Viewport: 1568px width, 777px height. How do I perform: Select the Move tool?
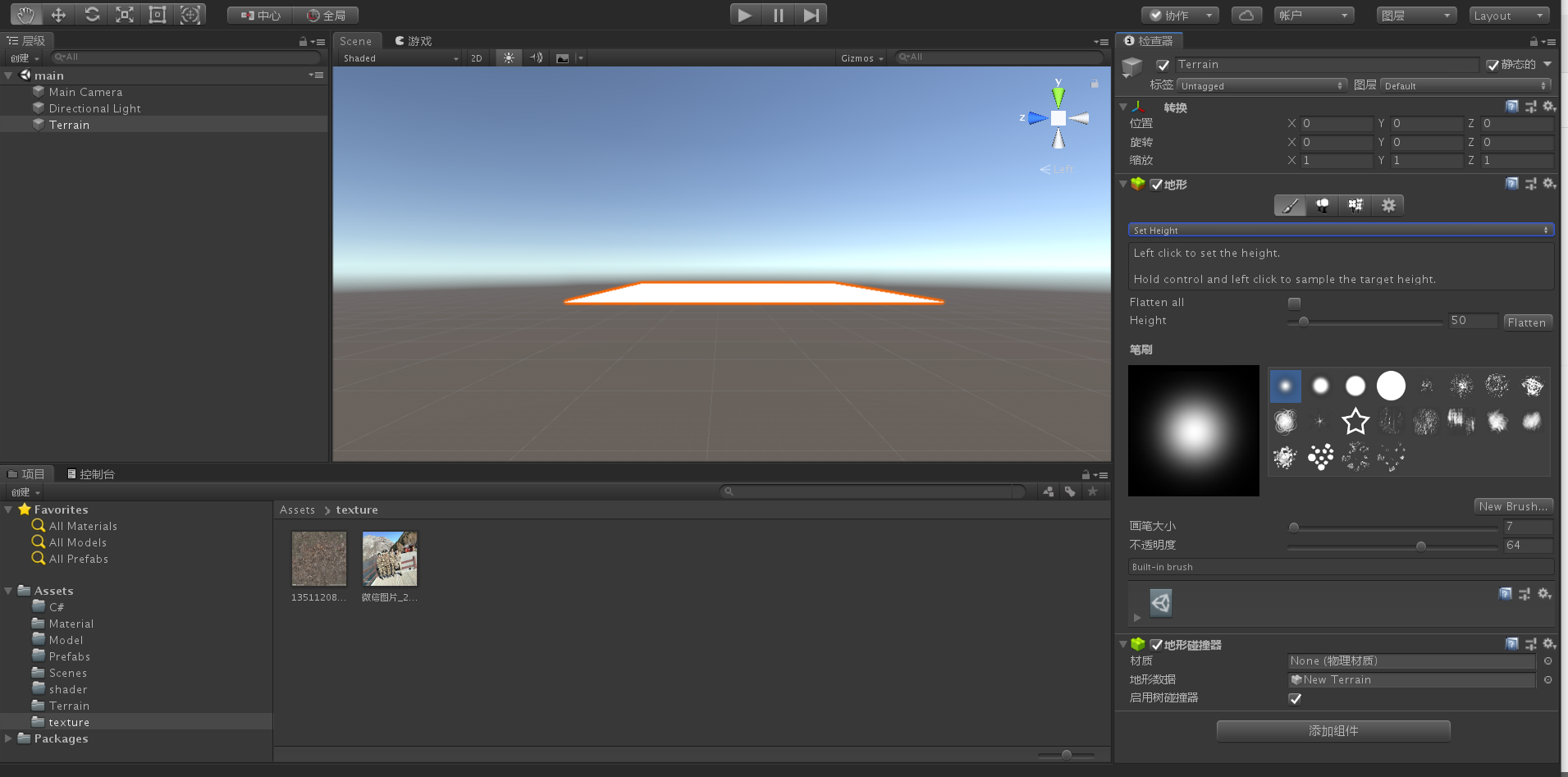pos(57,14)
